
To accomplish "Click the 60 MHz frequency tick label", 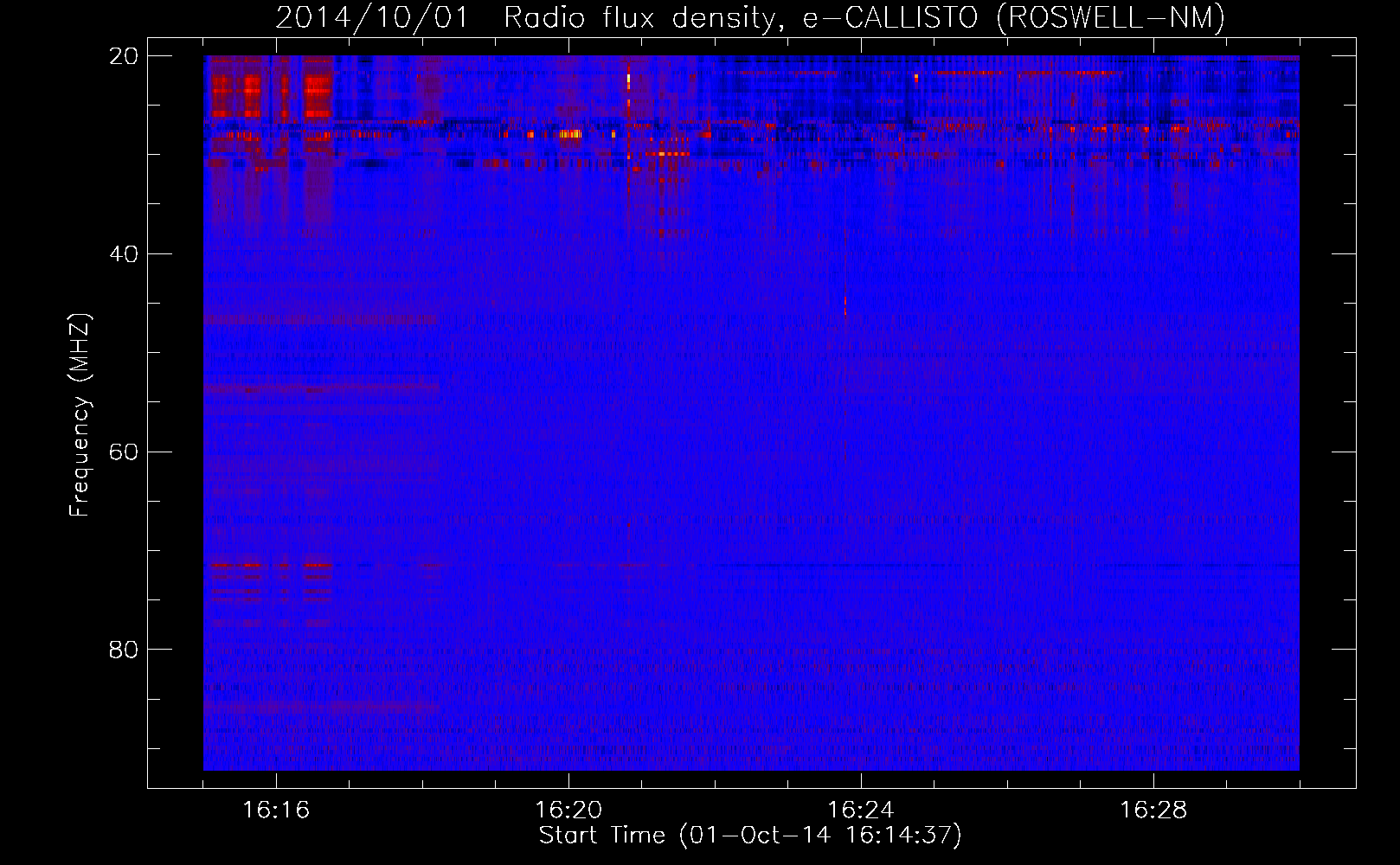I will pyautogui.click(x=124, y=452).
